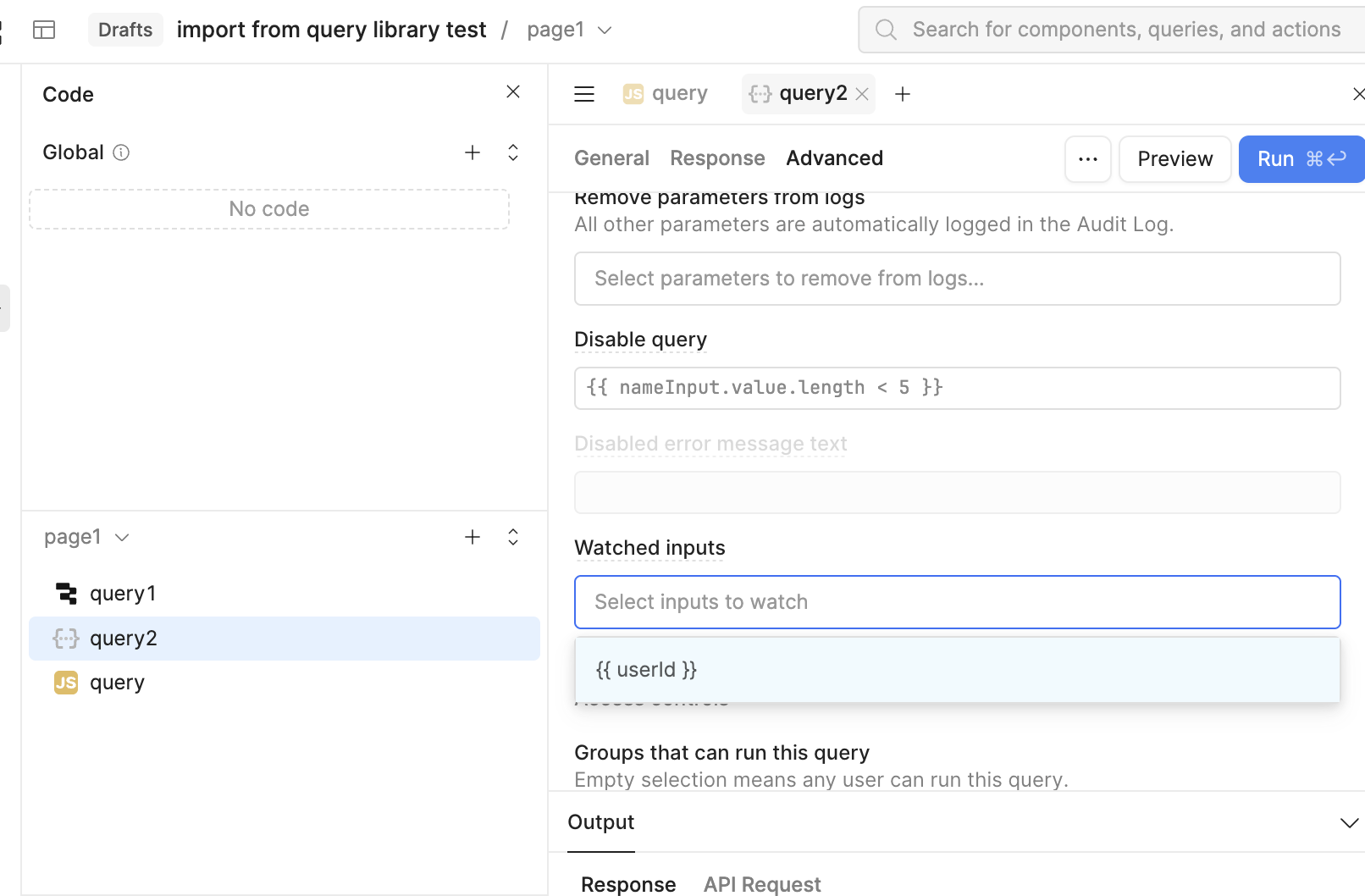Open page1 dropdown in Code panel

pyautogui.click(x=86, y=537)
